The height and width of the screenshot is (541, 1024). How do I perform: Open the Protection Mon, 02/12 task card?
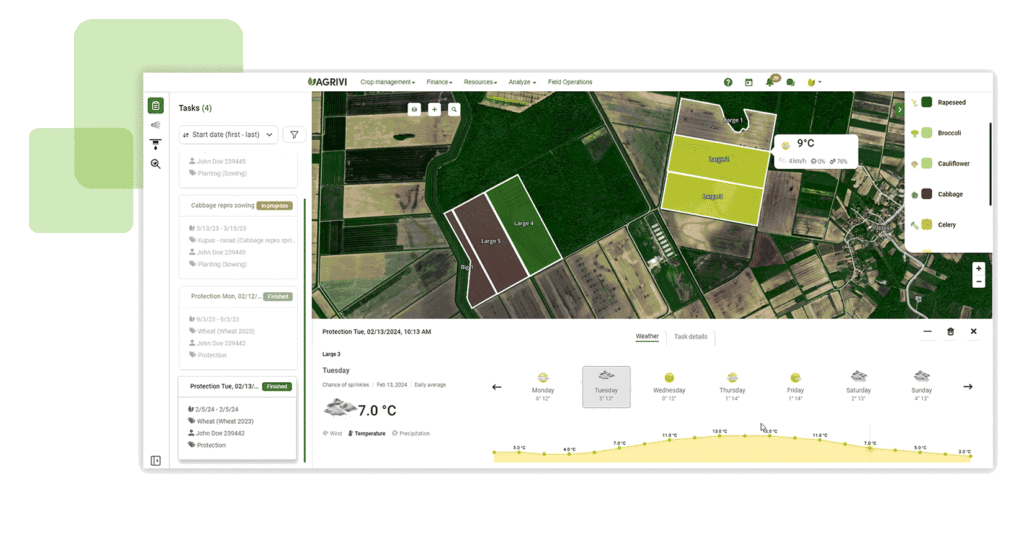(238, 327)
